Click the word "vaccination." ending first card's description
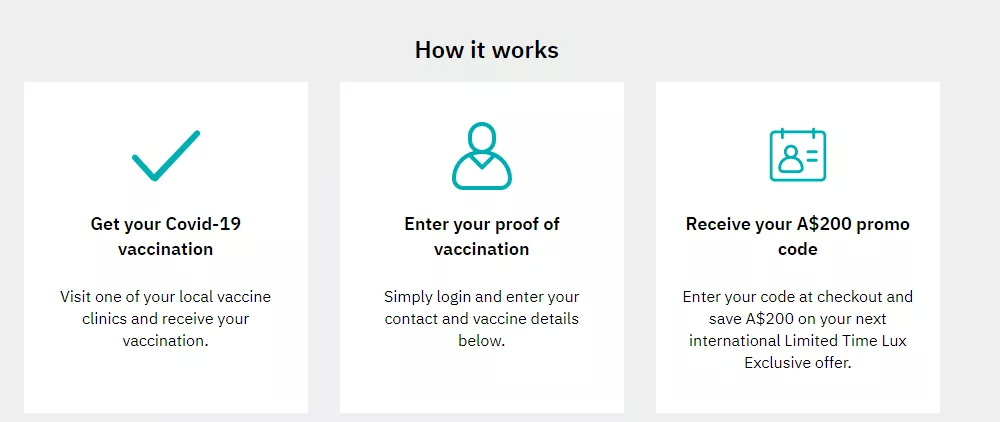The image size is (1000, 422). 166,341
